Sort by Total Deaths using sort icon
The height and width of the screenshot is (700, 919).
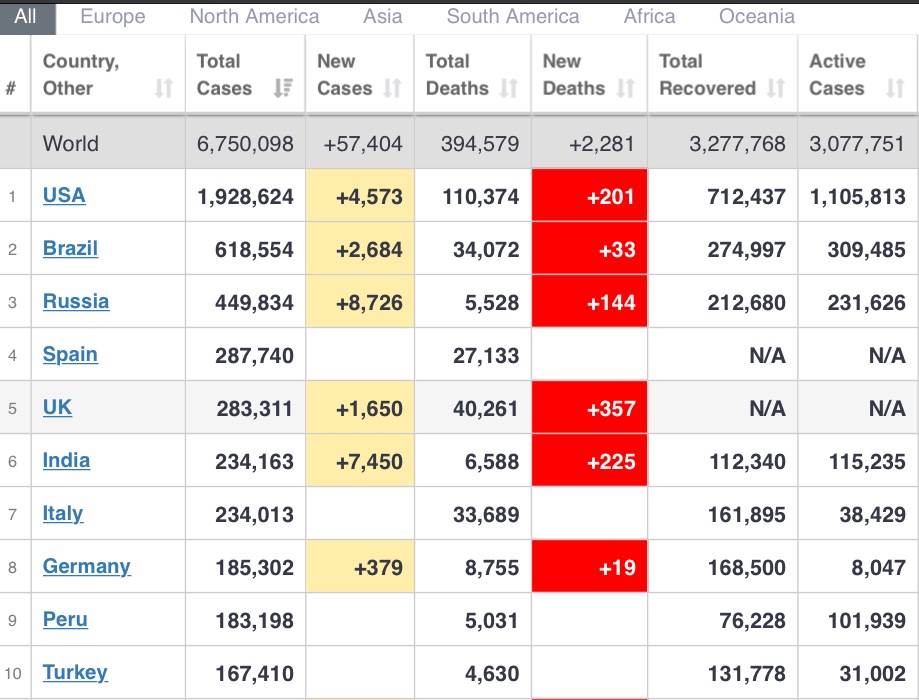[509, 88]
